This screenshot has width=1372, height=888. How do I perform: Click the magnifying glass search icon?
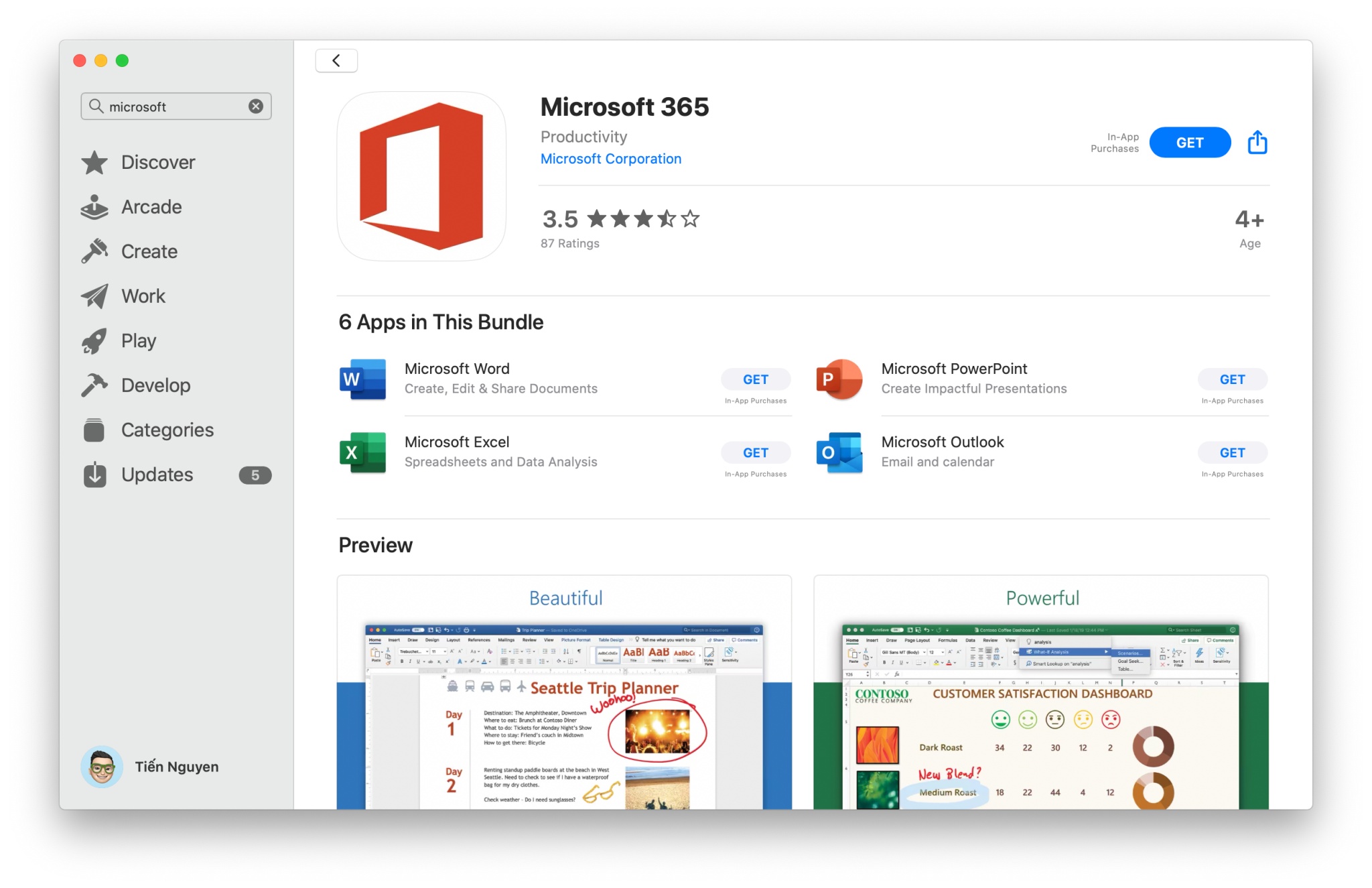(x=96, y=107)
